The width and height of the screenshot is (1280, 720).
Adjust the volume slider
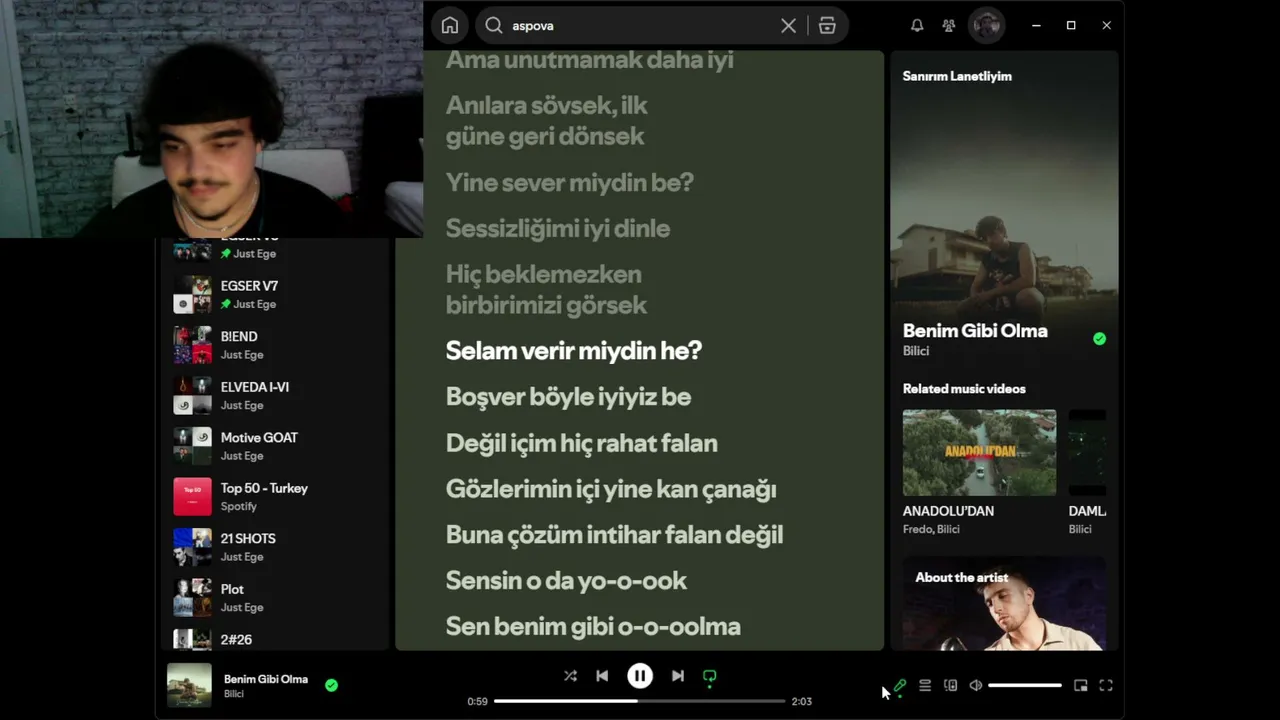(x=1025, y=686)
